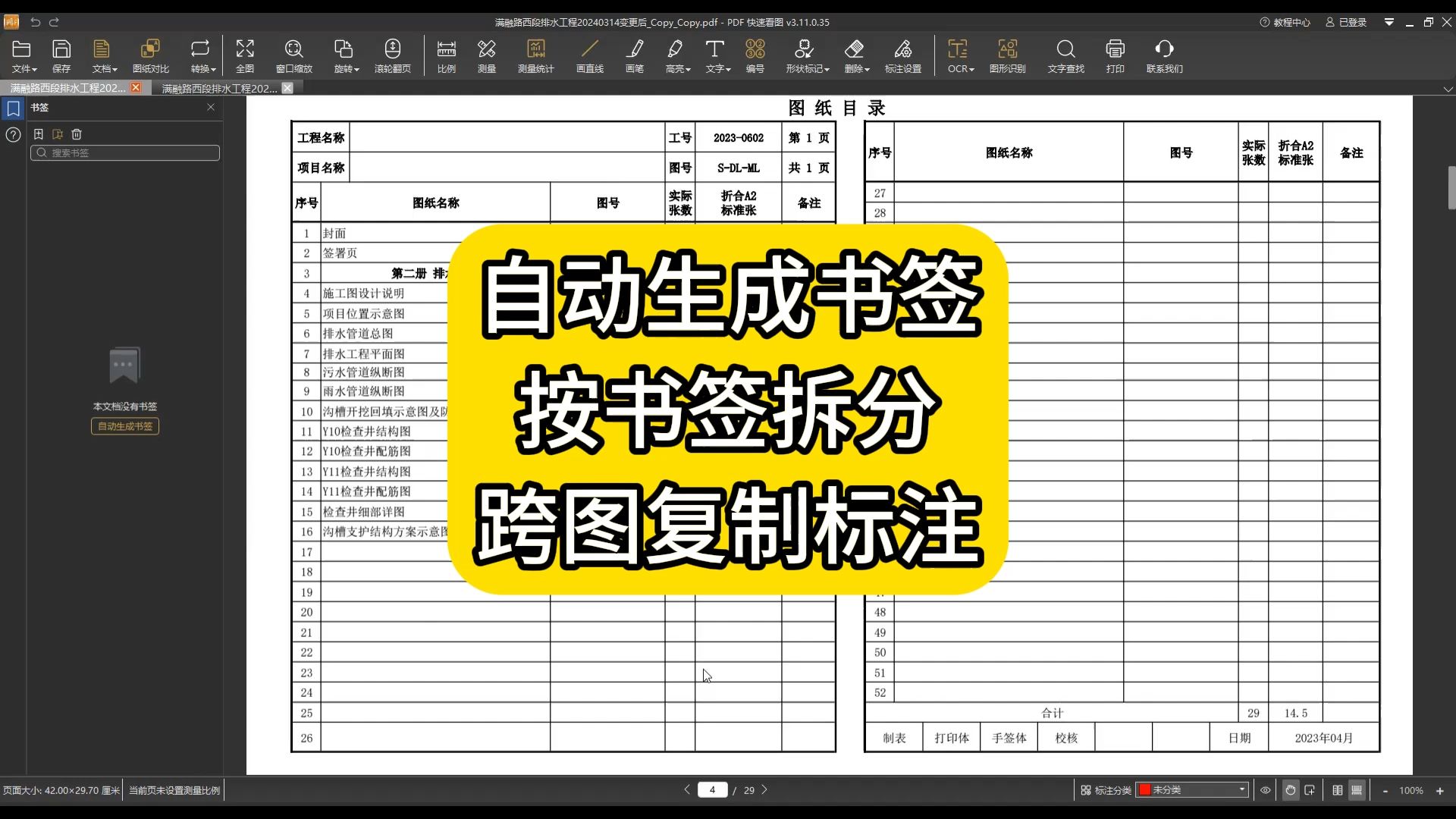Click the 自动生成书签 button
The width and height of the screenshot is (1456, 819).
click(124, 426)
